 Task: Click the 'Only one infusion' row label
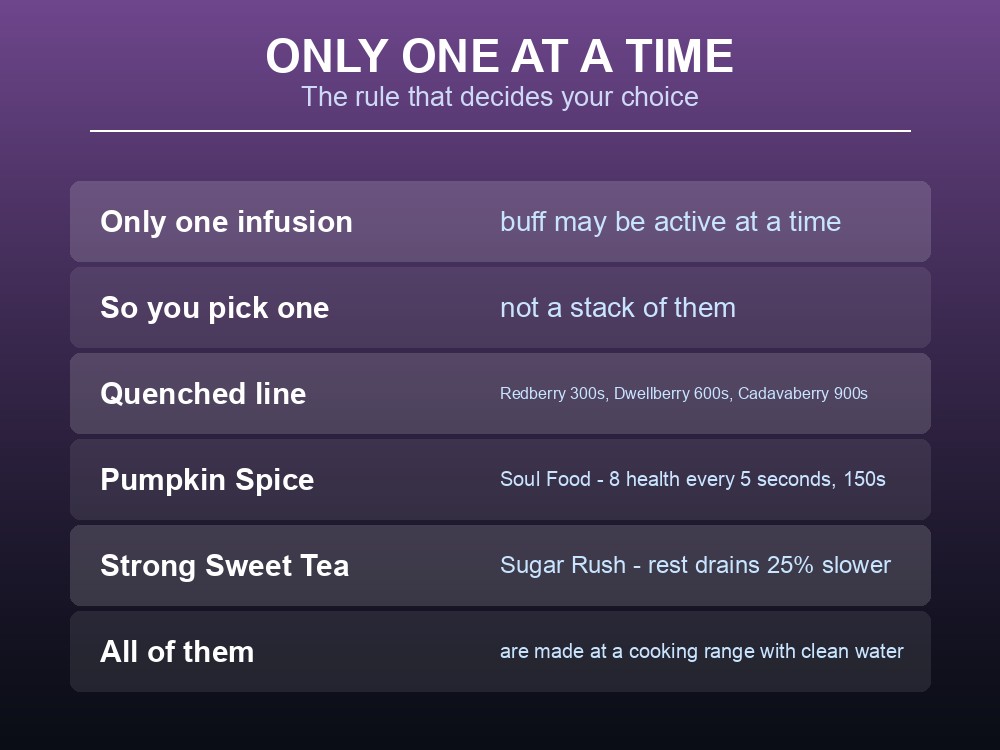(x=226, y=222)
